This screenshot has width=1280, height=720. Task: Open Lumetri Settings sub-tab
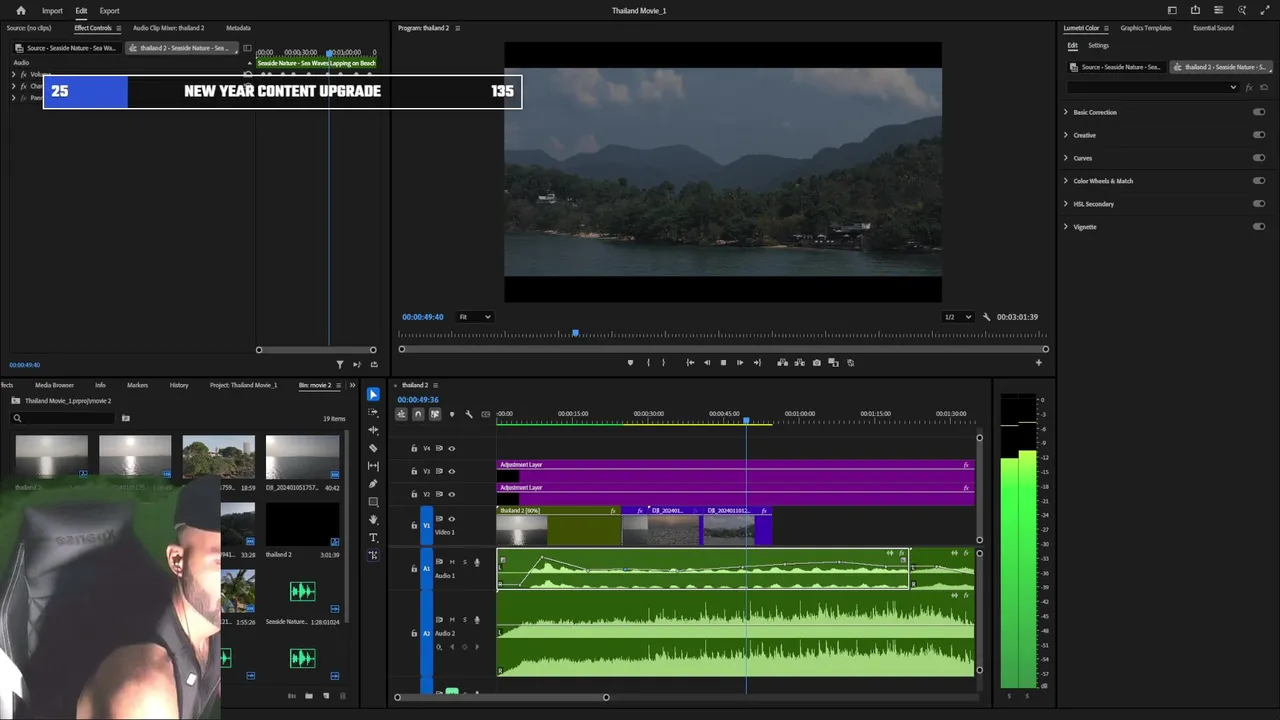tap(1098, 45)
